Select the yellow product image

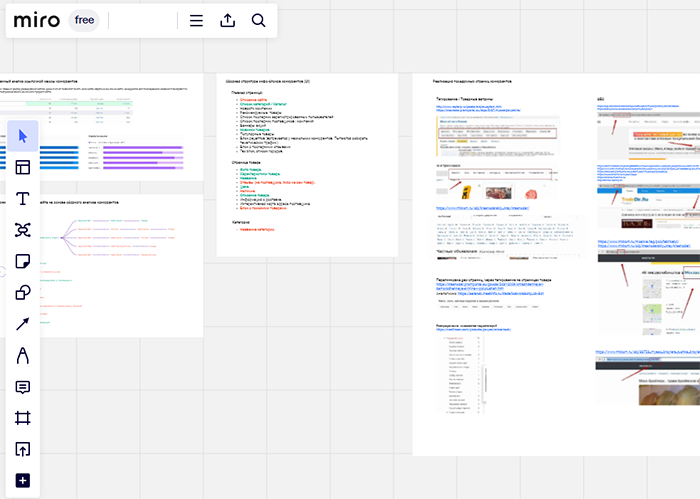point(466,192)
